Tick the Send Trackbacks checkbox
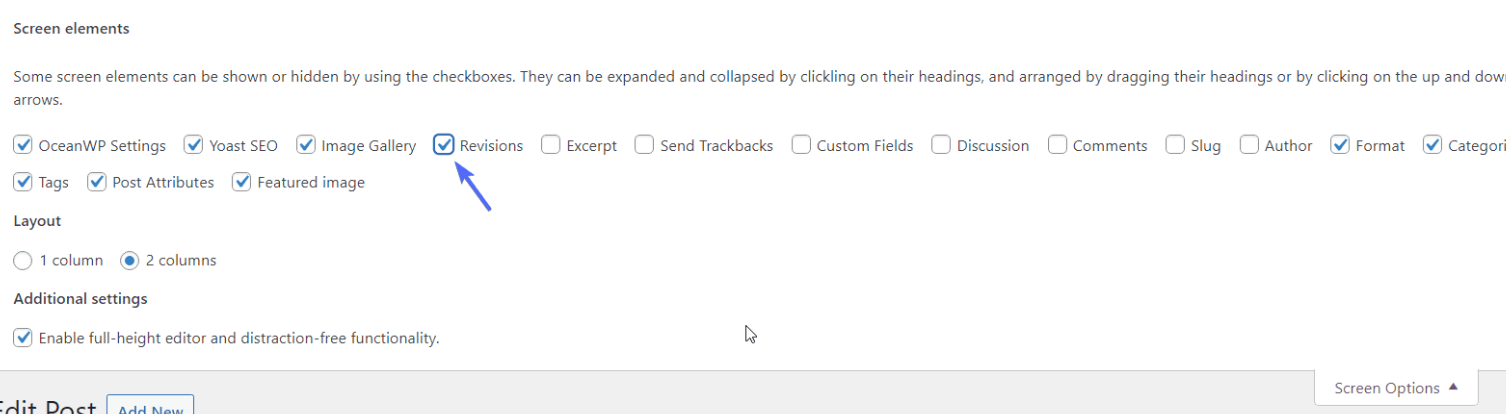Viewport: 1506px width, 414px height. coord(645,145)
